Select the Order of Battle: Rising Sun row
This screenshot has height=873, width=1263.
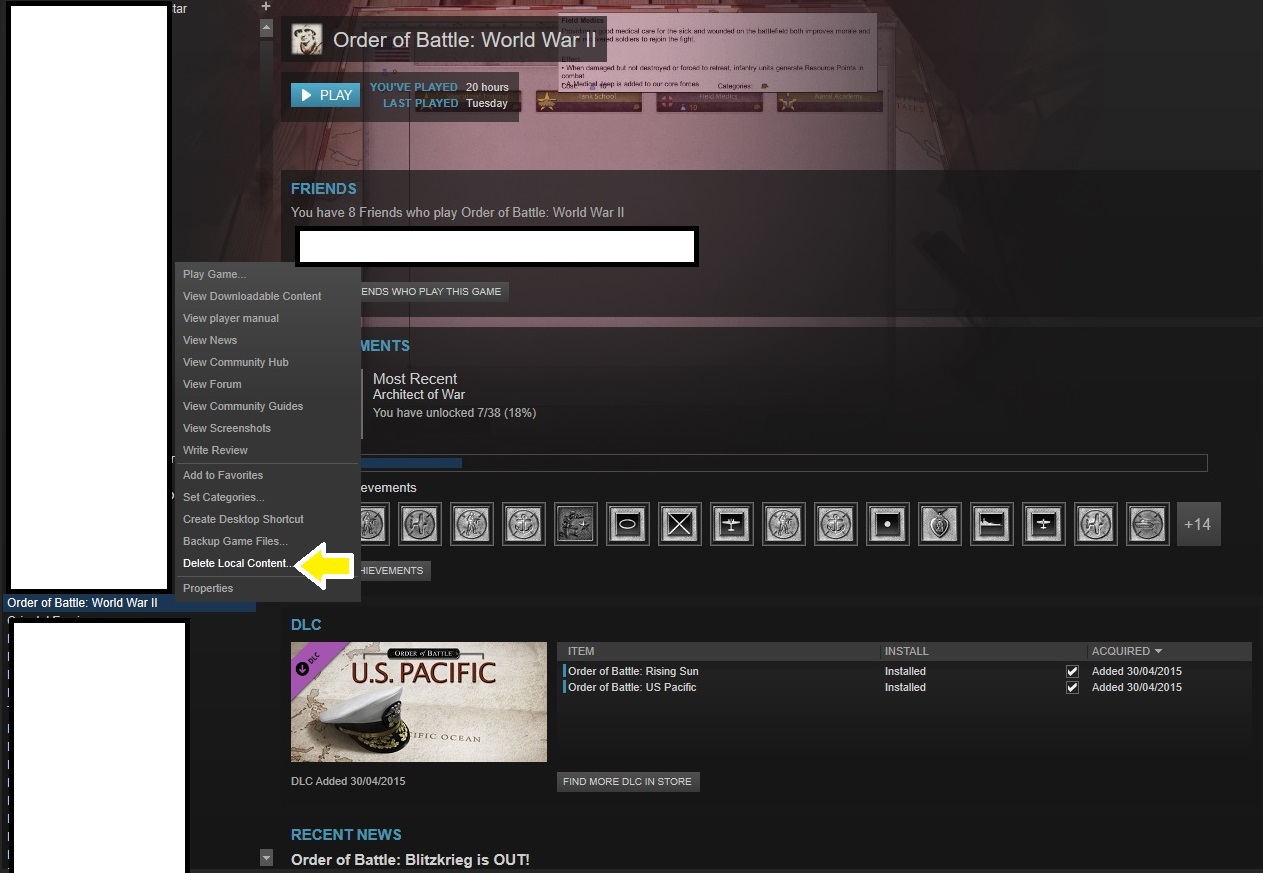coord(907,672)
